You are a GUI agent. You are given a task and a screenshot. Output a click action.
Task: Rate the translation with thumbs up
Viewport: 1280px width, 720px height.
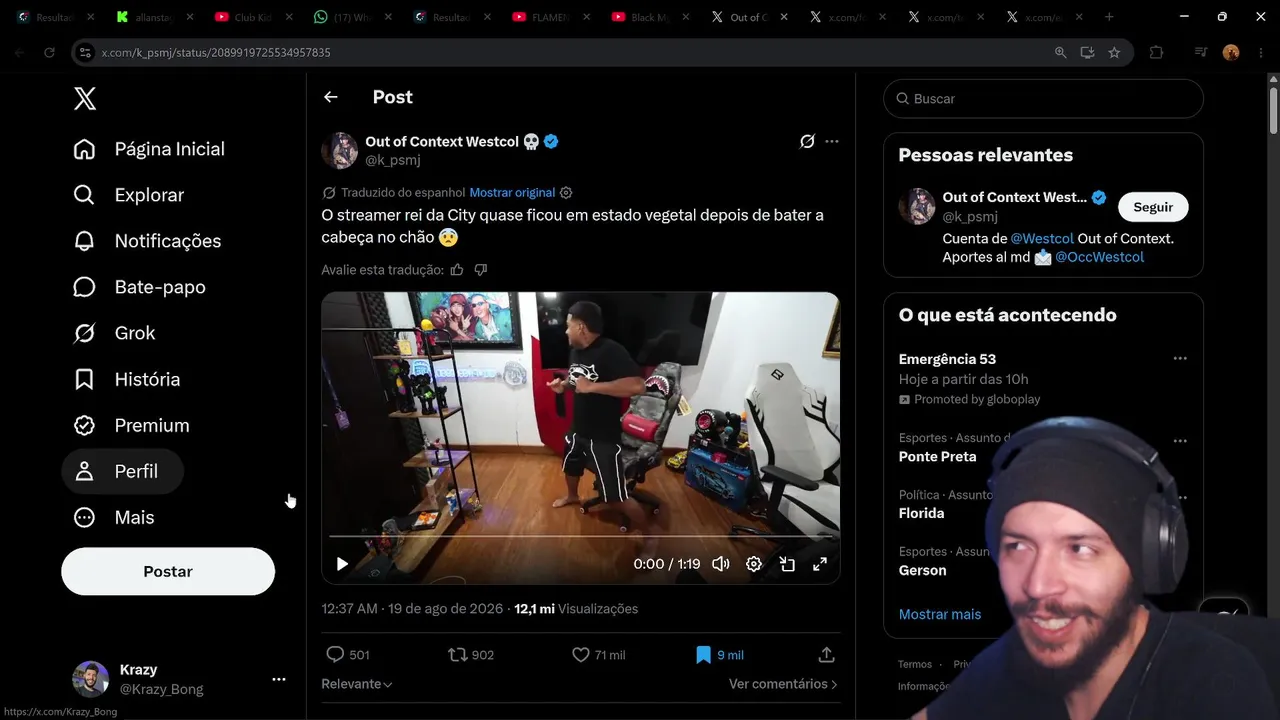[457, 269]
